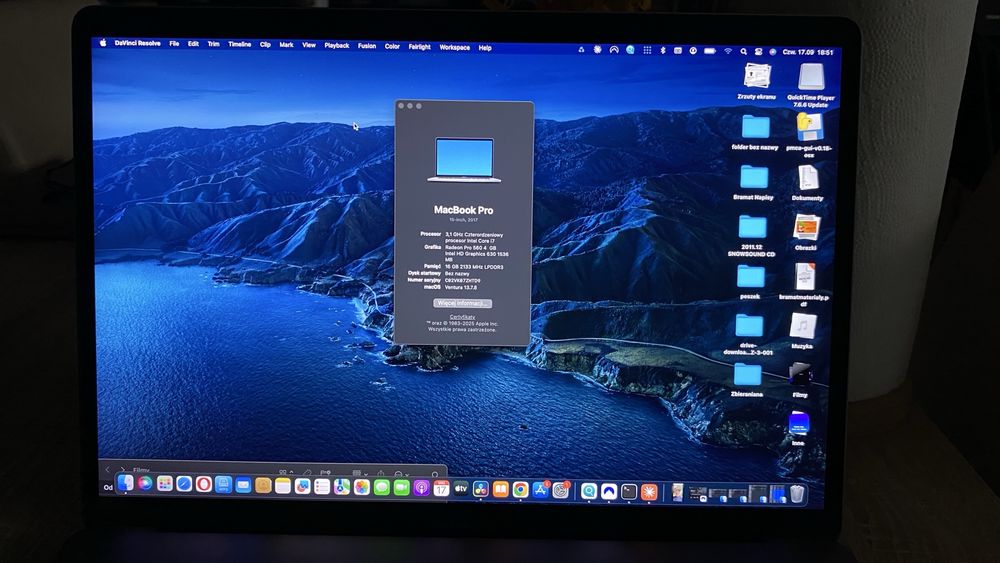Click the Siri icon in menu bar
This screenshot has height=563, width=1000.
[x=773, y=52]
